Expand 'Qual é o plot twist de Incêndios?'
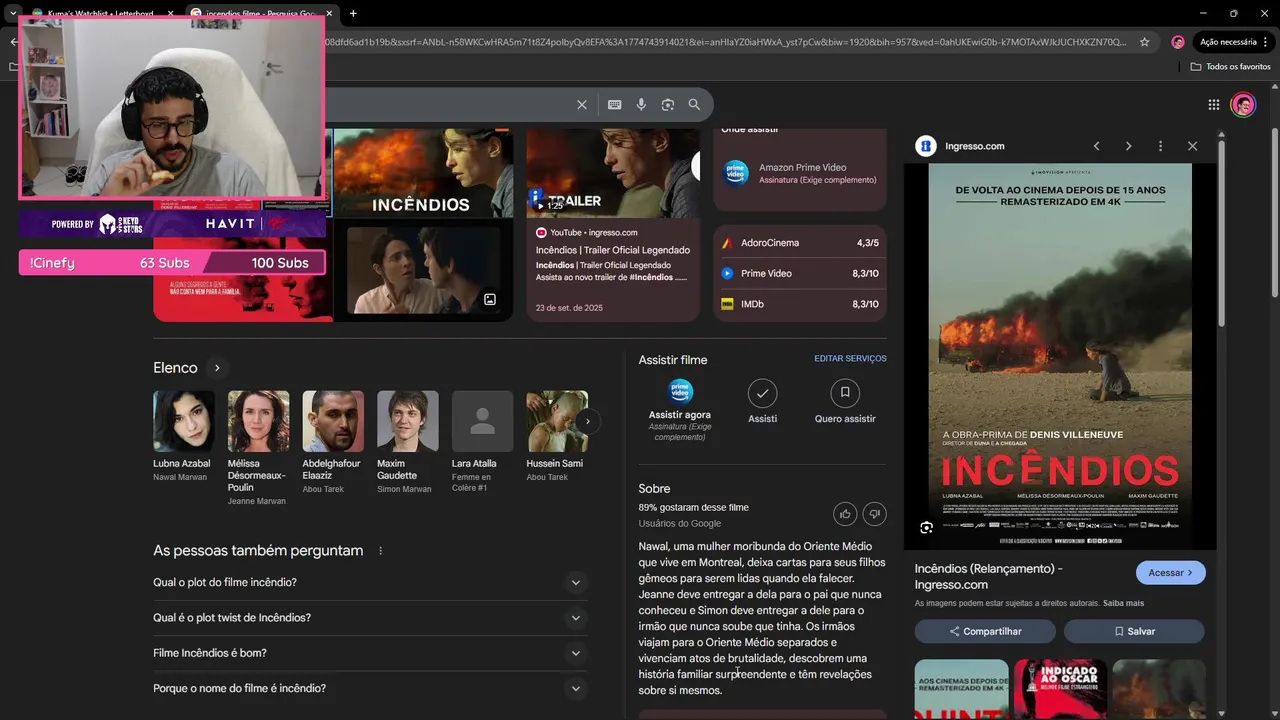 coord(370,618)
